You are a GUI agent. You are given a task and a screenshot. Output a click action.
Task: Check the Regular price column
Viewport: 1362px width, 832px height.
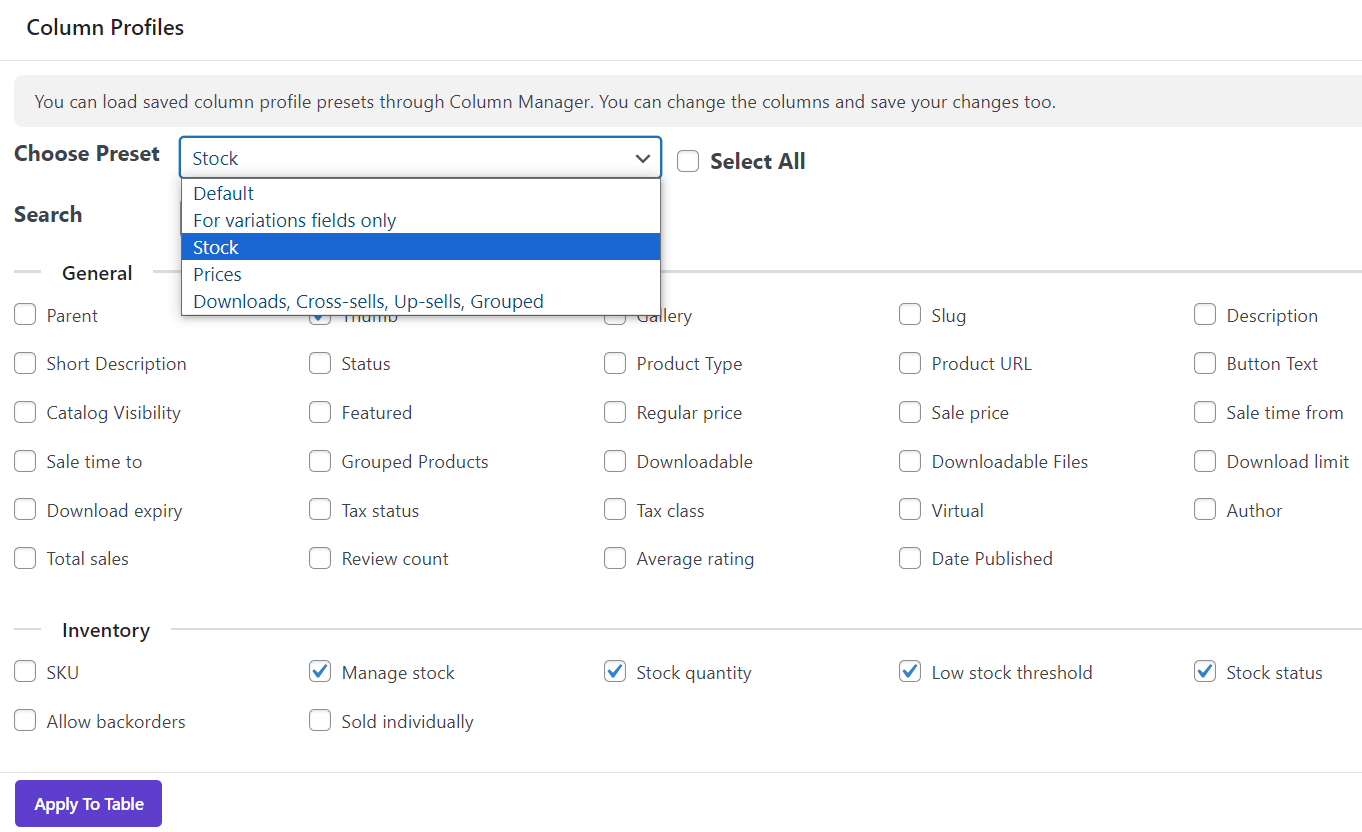615,412
